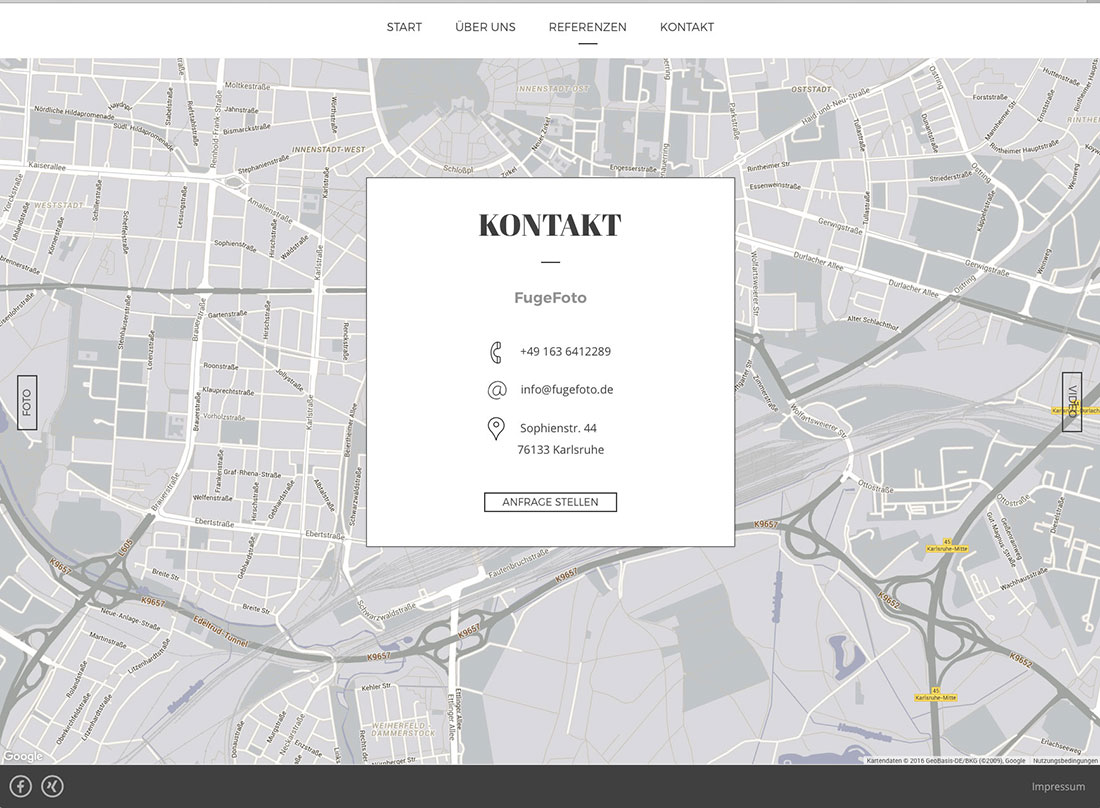
Task: Open the ÜBER UNS menu item
Action: click(485, 27)
